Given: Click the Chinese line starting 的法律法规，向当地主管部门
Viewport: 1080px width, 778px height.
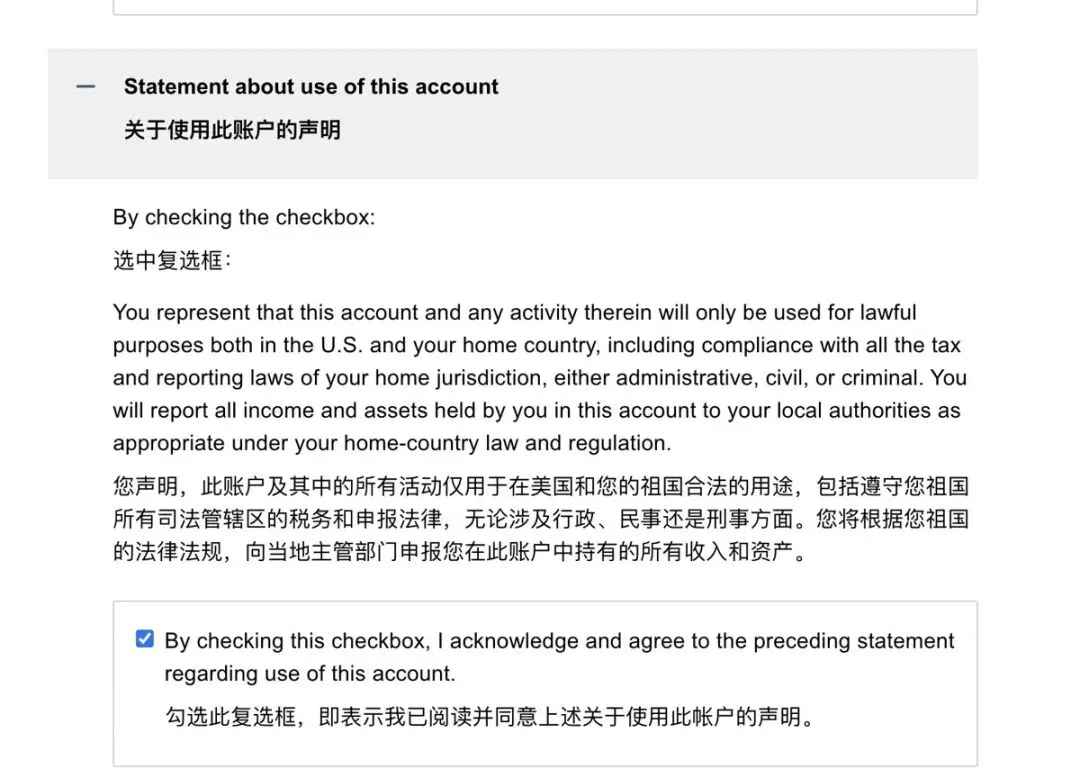Looking at the screenshot, I should pos(461,551).
